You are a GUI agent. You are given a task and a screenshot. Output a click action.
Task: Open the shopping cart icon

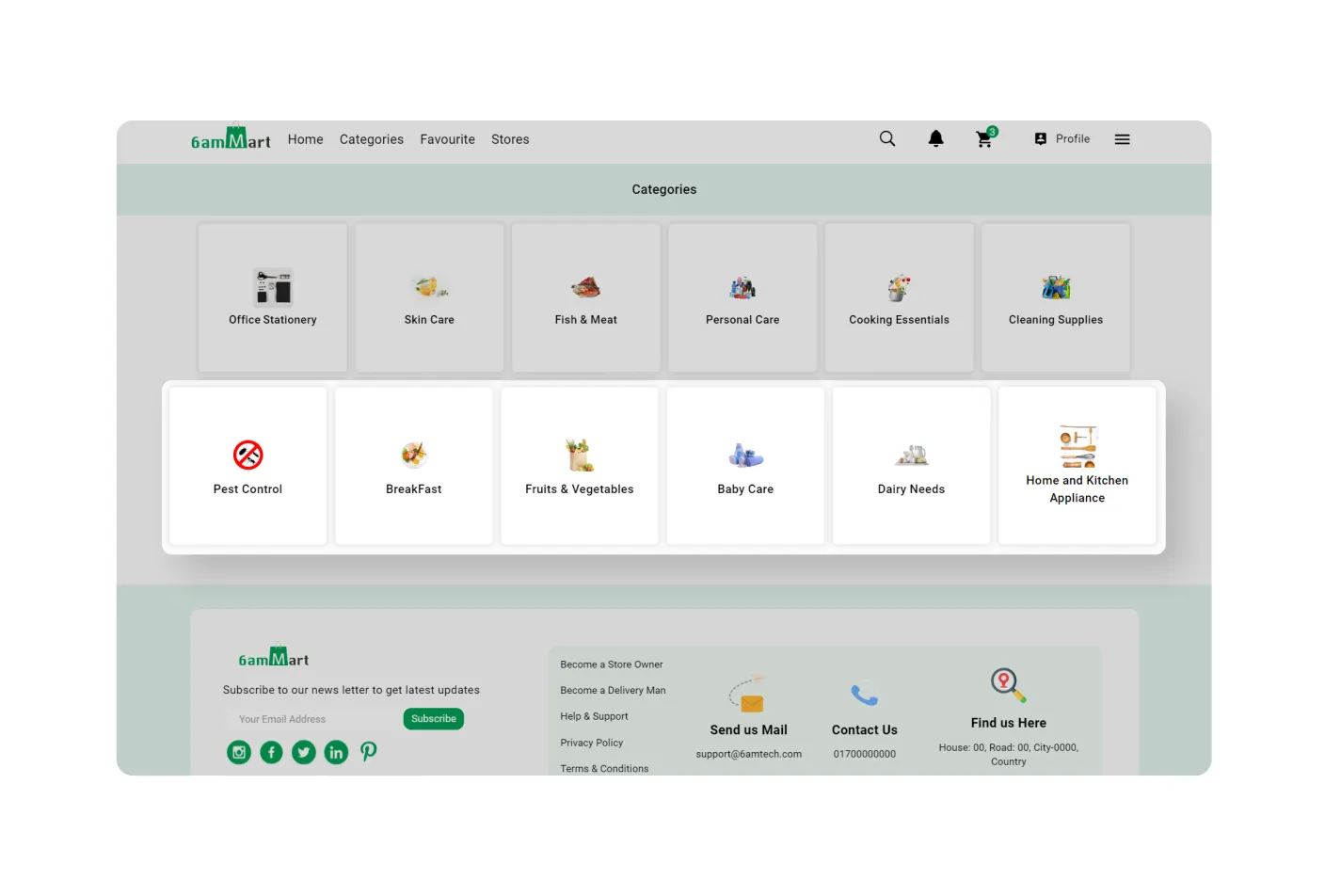[984, 139]
